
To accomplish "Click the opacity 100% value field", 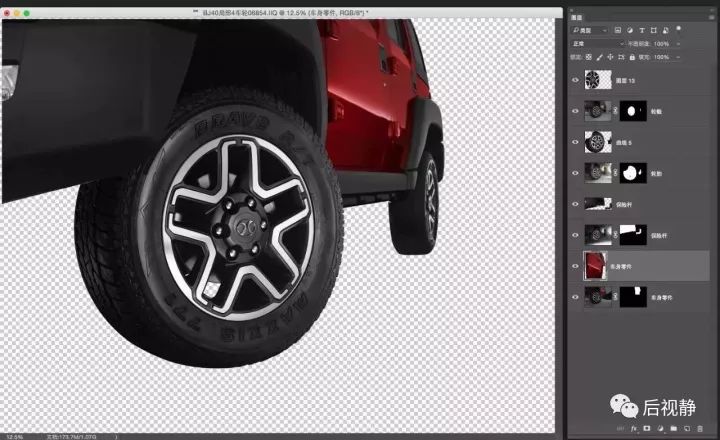I will (662, 44).
